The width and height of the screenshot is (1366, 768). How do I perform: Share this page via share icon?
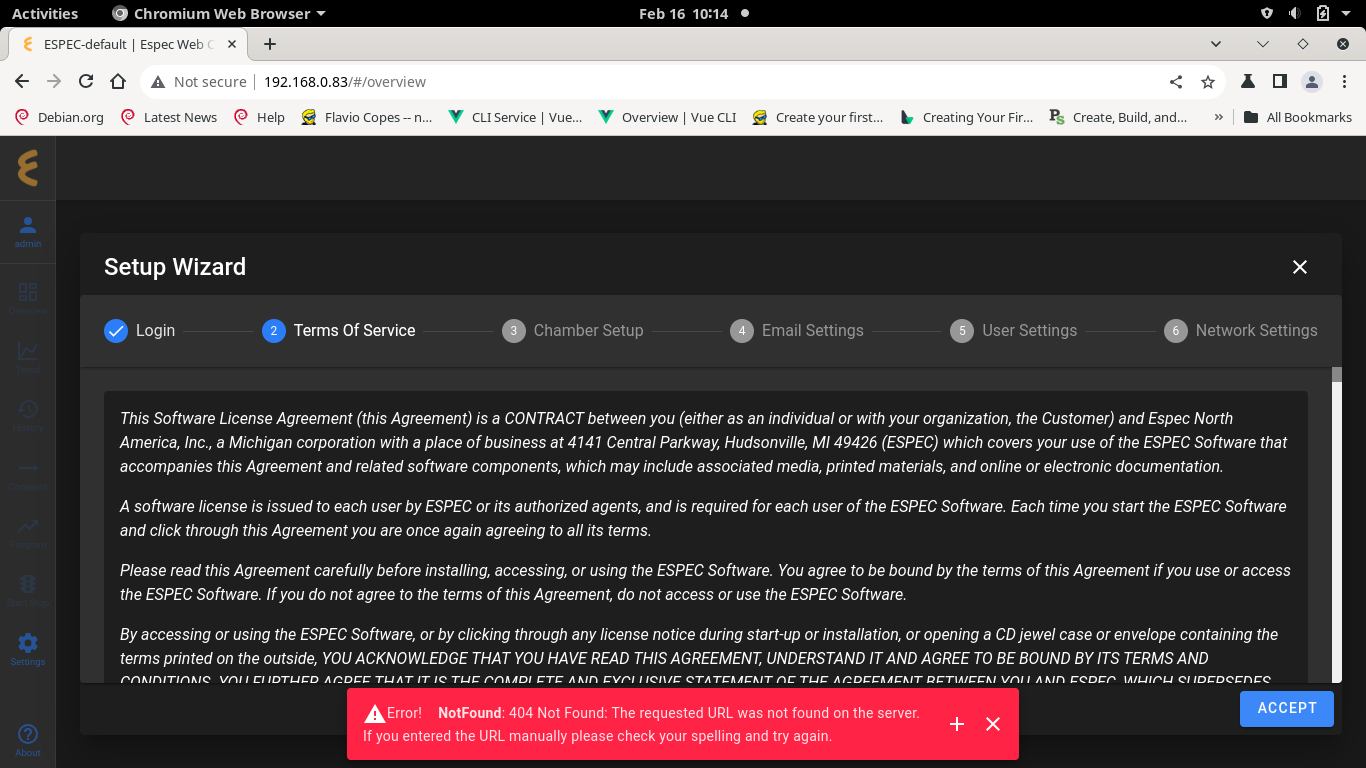click(x=1176, y=82)
